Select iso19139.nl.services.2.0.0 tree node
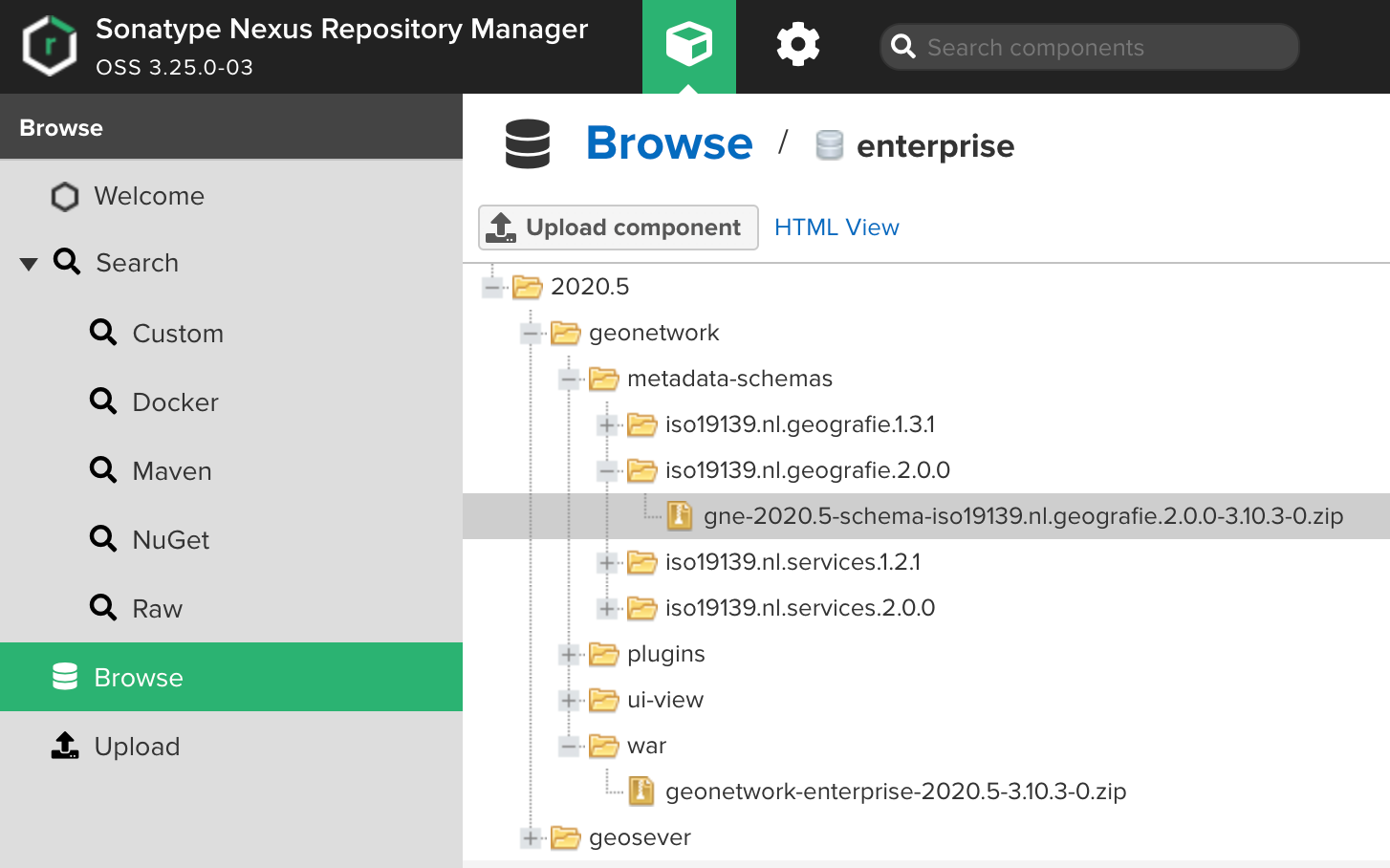The height and width of the screenshot is (868, 1390). (800, 608)
